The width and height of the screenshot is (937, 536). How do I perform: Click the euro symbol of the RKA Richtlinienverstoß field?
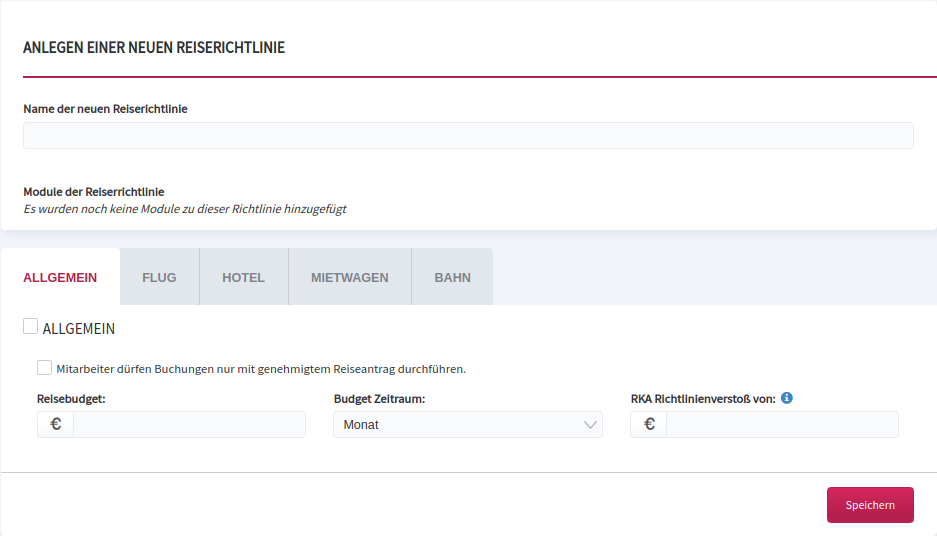pos(649,424)
